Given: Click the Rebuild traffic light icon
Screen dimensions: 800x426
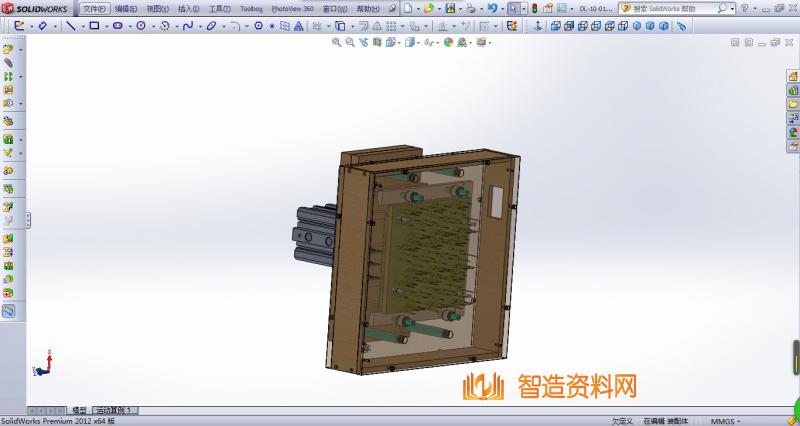Looking at the screenshot, I should (x=533, y=8).
